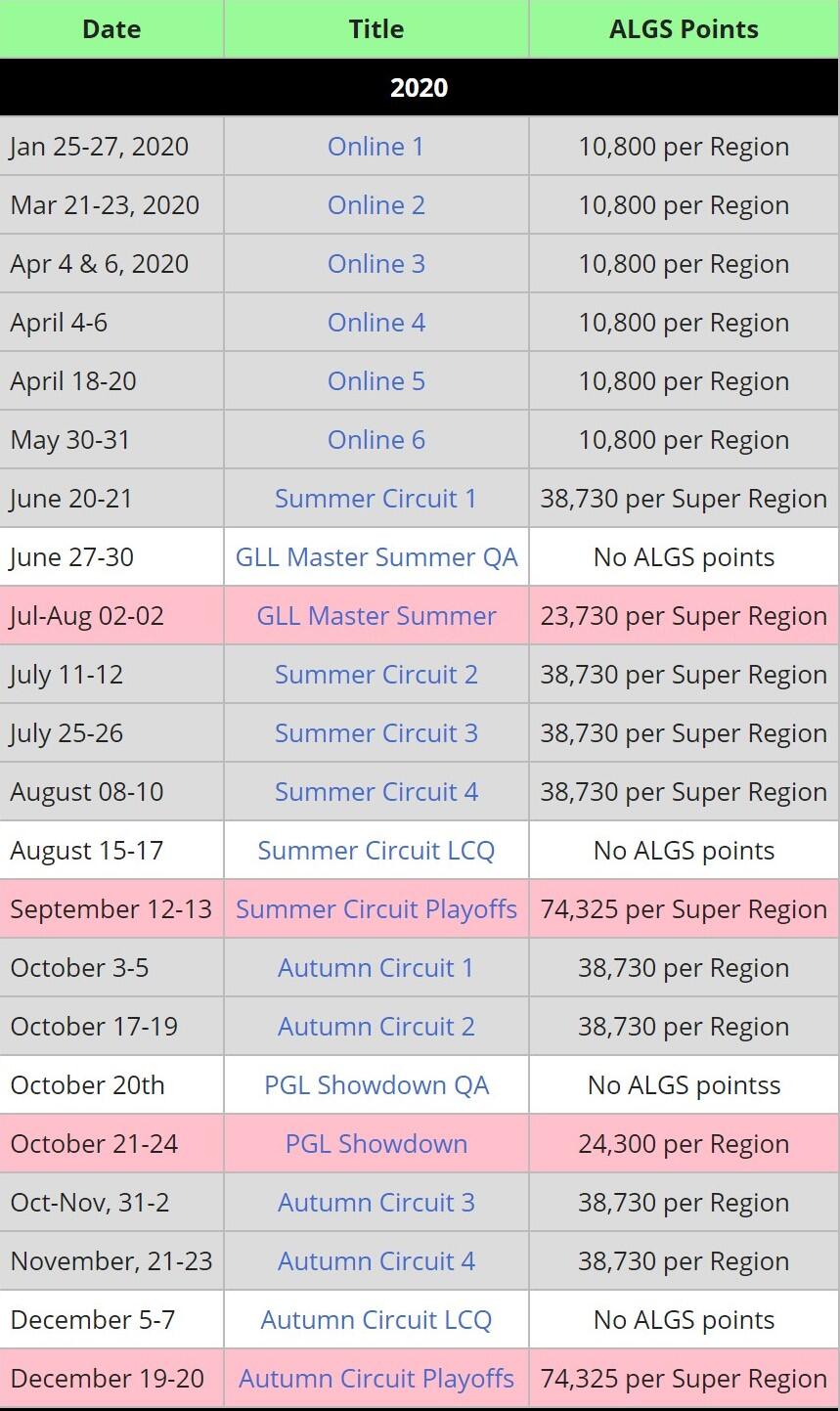Click the ALGS Points column header
The image size is (840, 1411).
pyautogui.click(x=684, y=29)
